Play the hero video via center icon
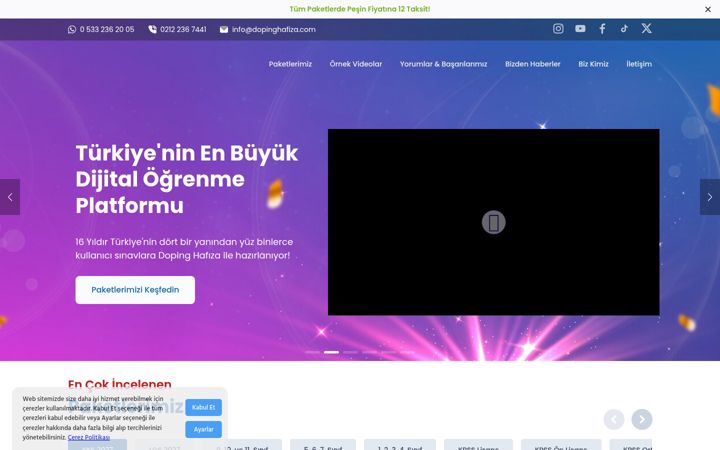The image size is (720, 450). pos(493,222)
